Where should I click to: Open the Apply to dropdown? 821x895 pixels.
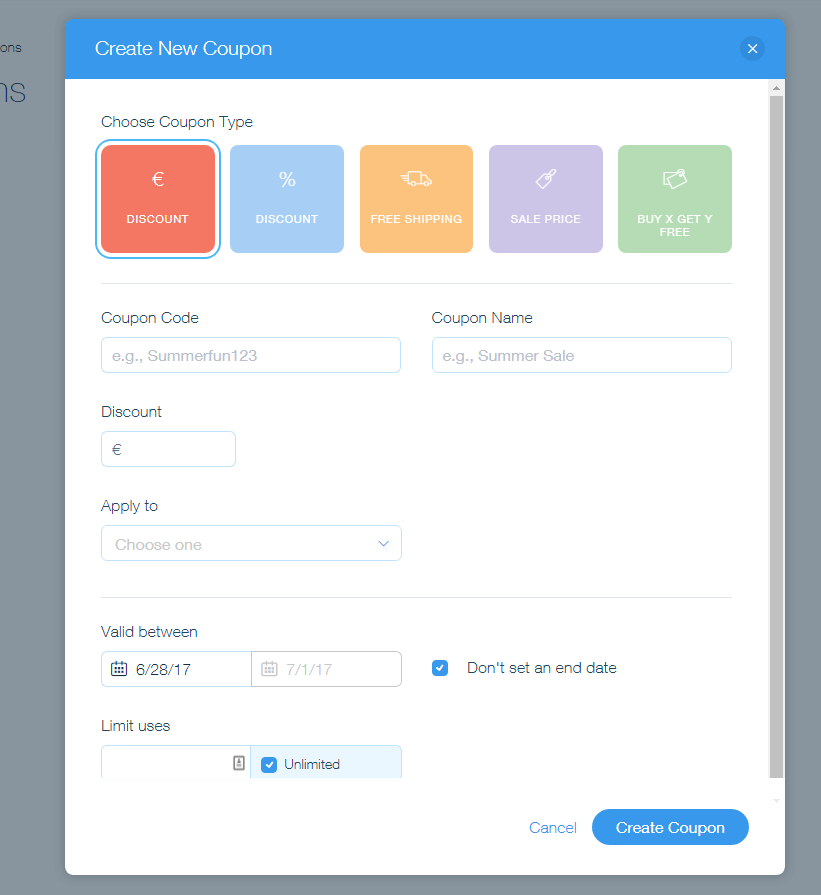251,543
